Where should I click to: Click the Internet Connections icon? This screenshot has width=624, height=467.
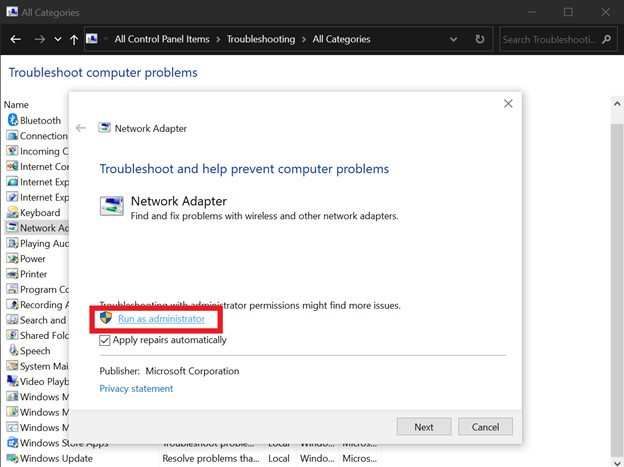tap(13, 166)
